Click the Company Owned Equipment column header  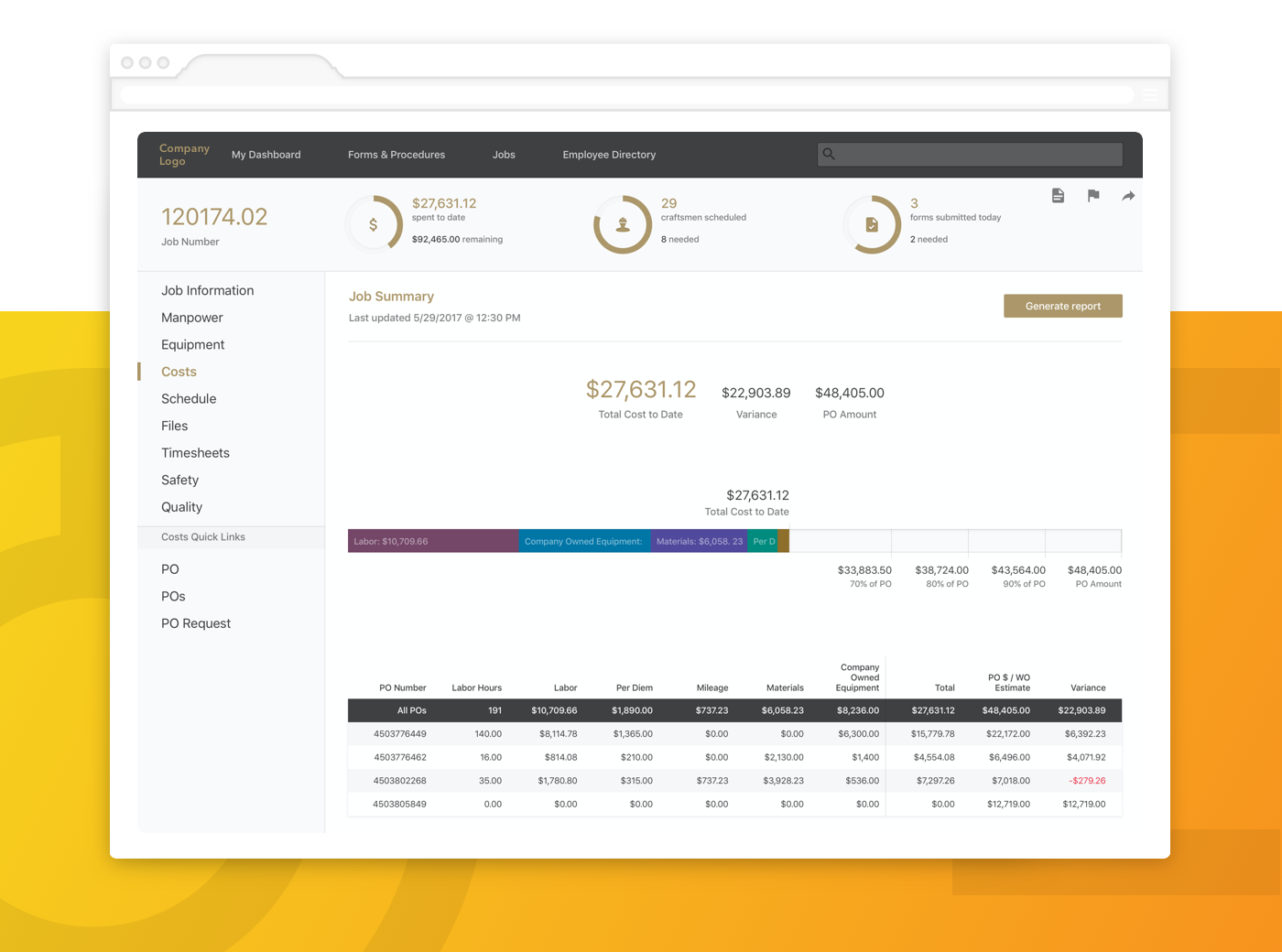click(858, 677)
